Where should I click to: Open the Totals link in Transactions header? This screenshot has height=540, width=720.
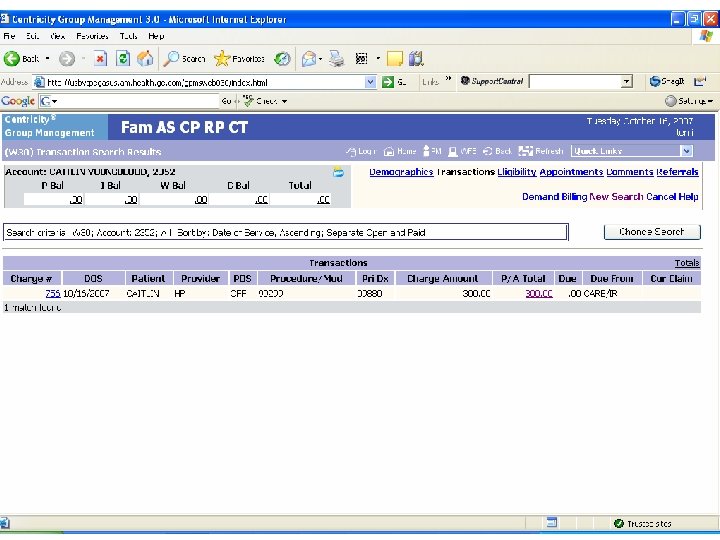tap(687, 263)
